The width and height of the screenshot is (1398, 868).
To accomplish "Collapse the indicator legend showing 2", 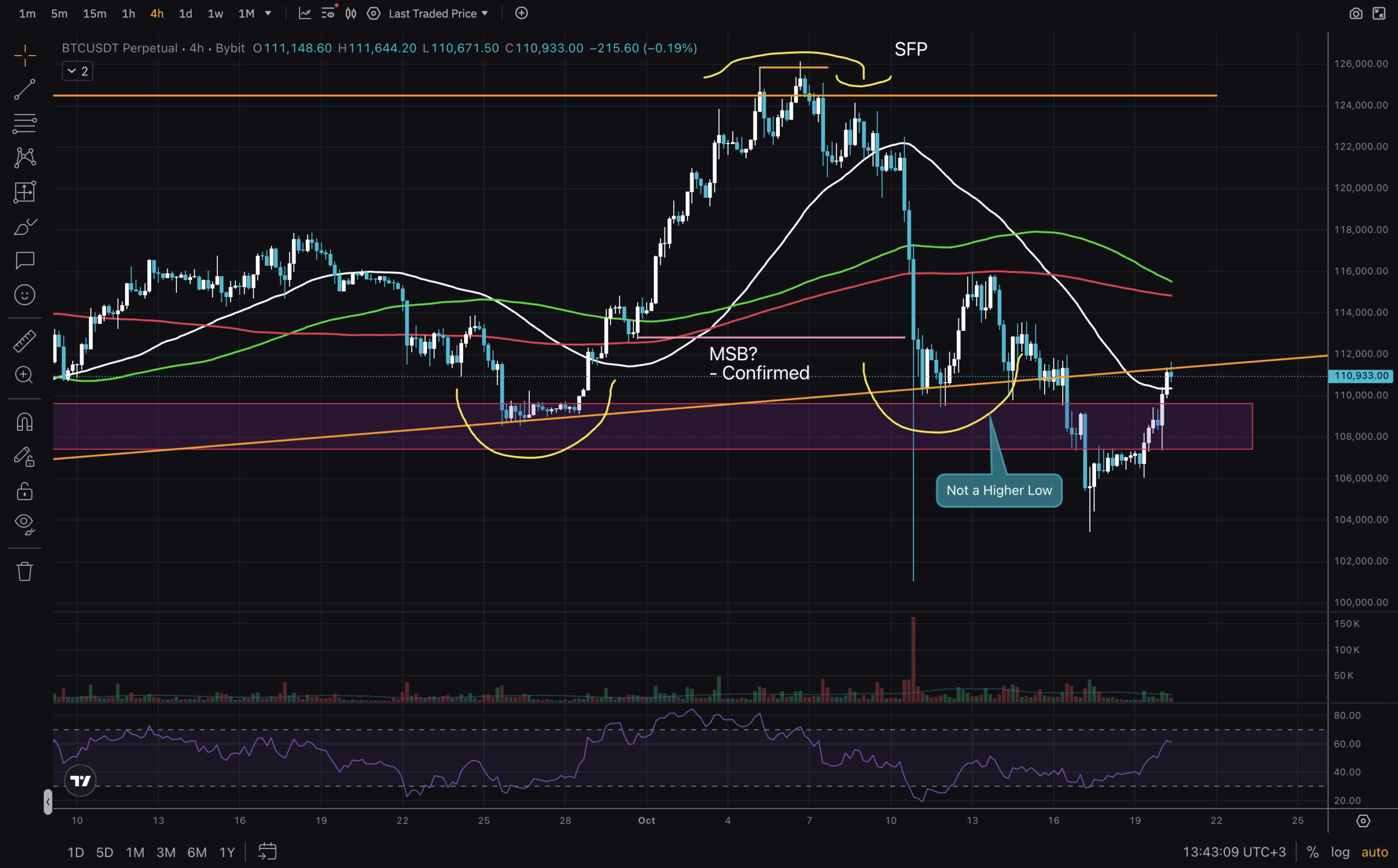I will coord(77,71).
